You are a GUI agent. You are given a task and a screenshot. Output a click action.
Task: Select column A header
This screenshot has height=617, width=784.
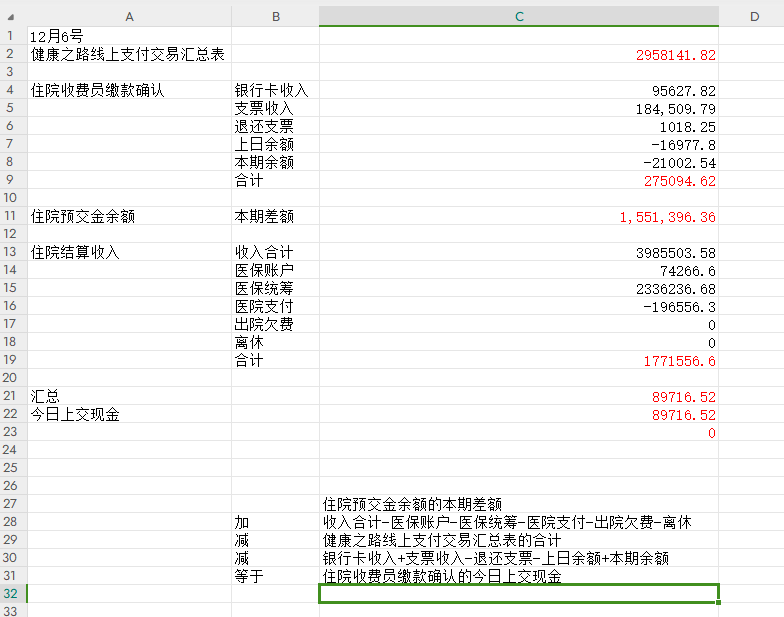(129, 16)
